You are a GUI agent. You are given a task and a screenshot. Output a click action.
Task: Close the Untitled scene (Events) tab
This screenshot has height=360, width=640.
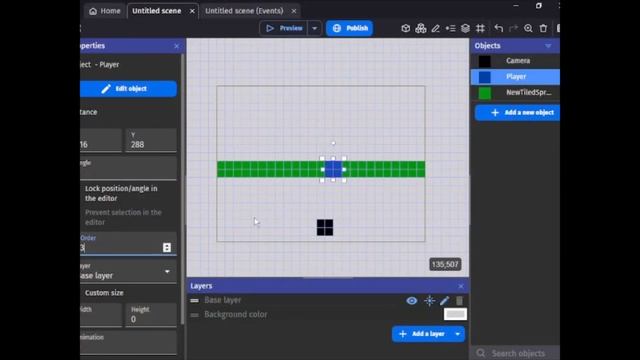(293, 11)
